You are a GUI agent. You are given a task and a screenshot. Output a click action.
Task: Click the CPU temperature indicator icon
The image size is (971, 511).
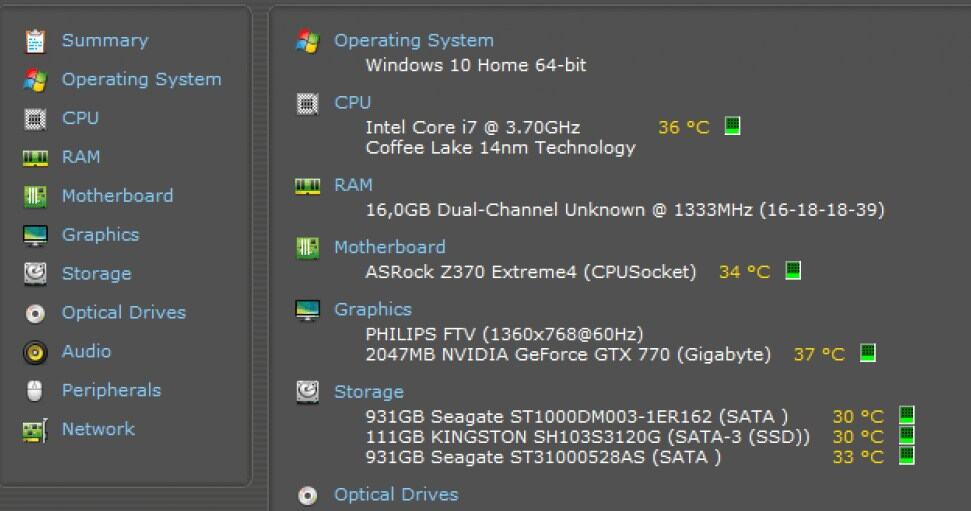[x=732, y=126]
